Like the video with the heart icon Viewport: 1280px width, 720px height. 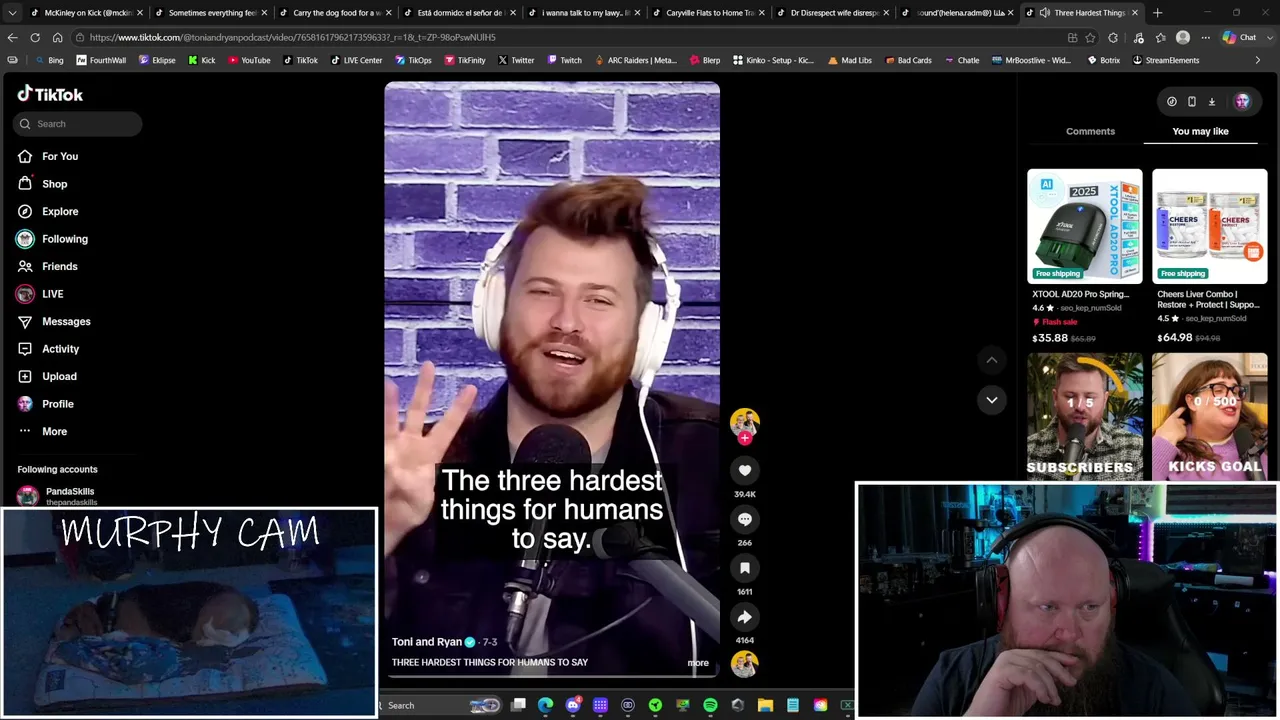click(x=745, y=470)
